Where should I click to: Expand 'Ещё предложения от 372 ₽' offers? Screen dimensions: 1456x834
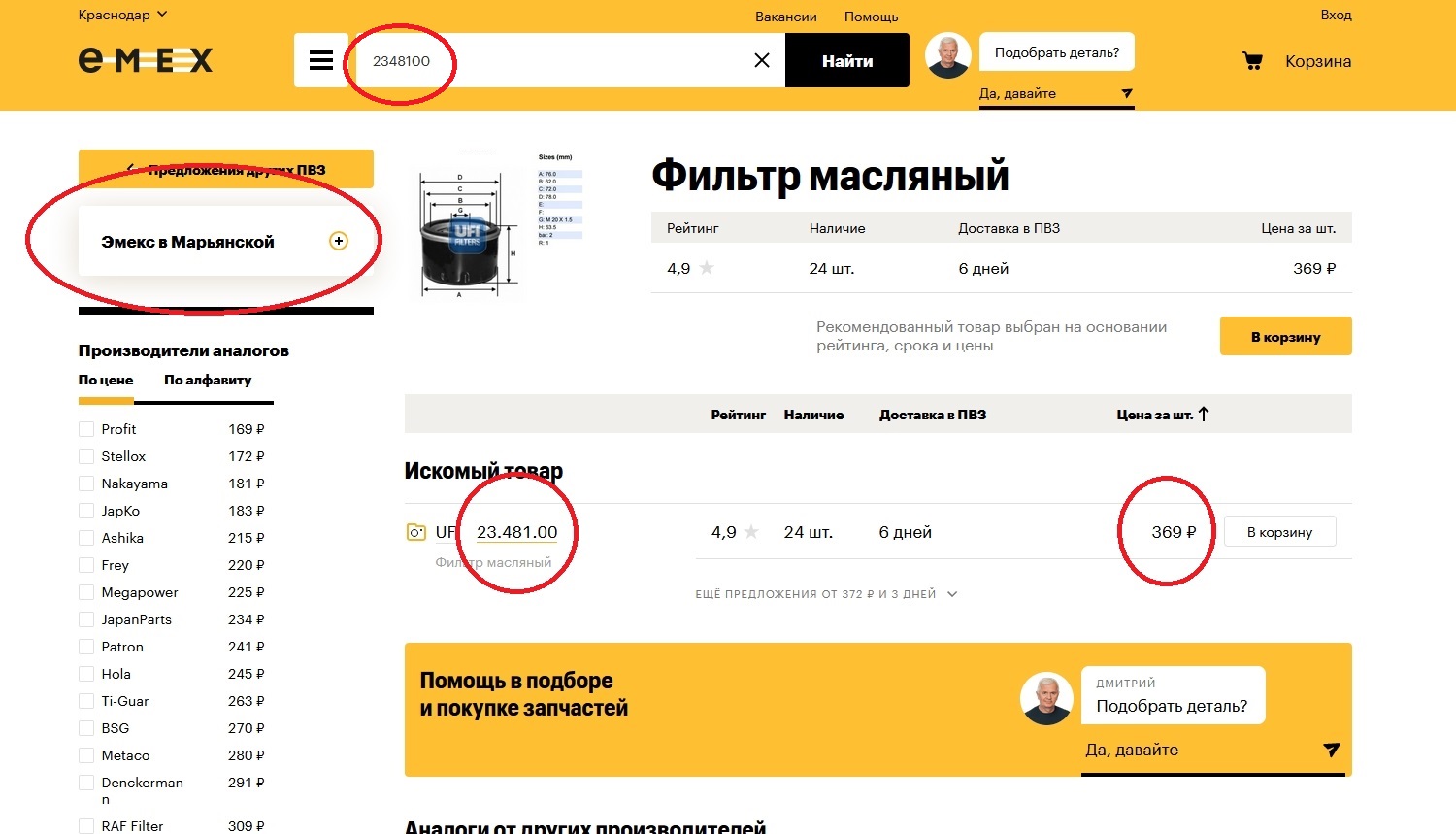pyautogui.click(x=826, y=594)
